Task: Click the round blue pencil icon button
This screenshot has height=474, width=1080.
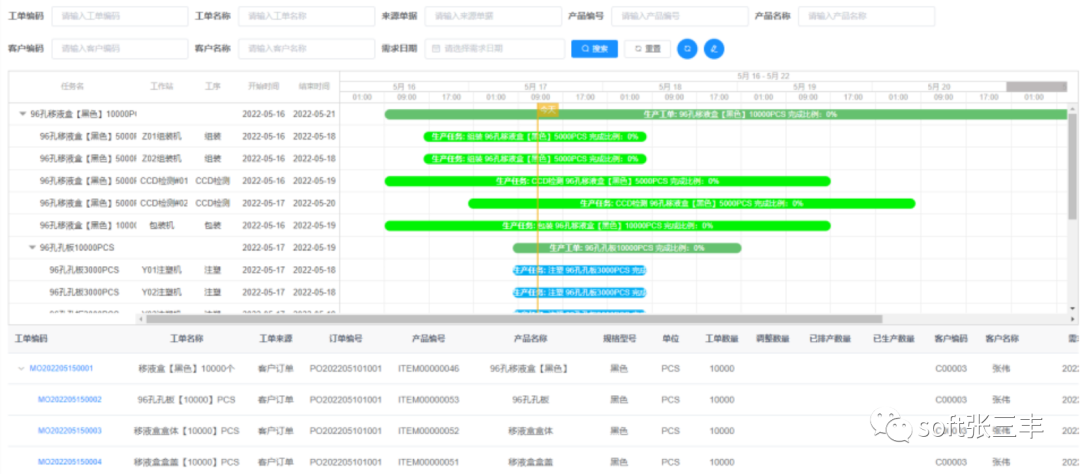Action: click(714, 48)
